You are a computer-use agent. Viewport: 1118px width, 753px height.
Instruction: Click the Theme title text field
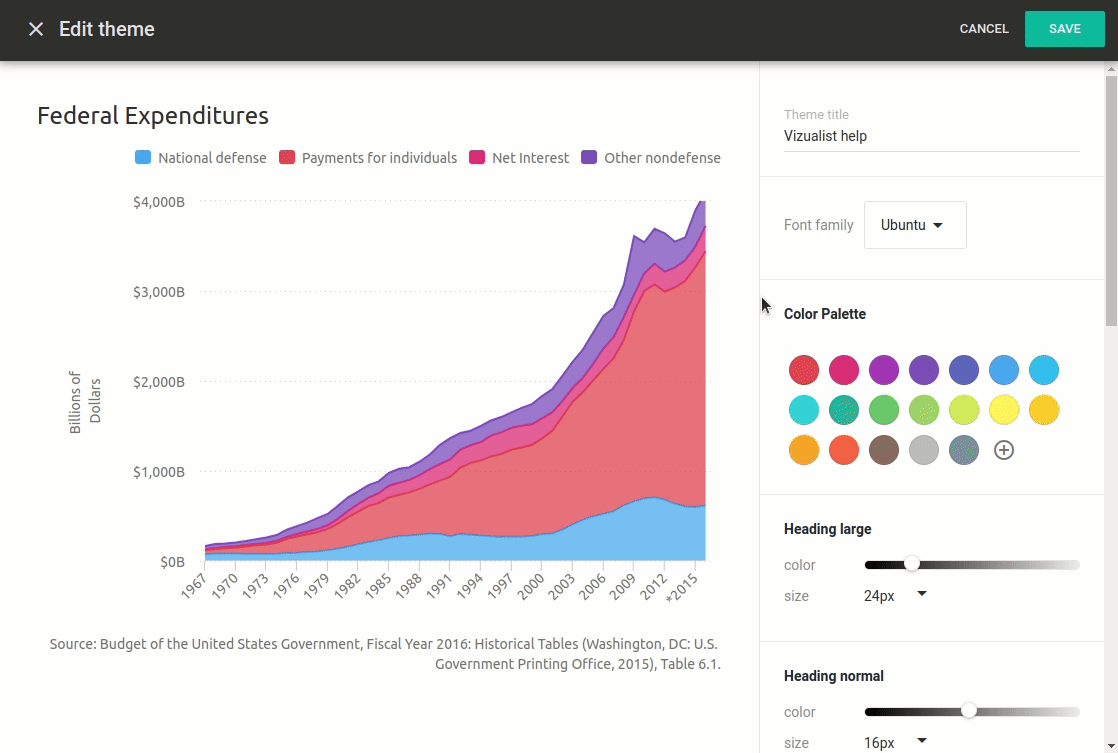coord(931,136)
